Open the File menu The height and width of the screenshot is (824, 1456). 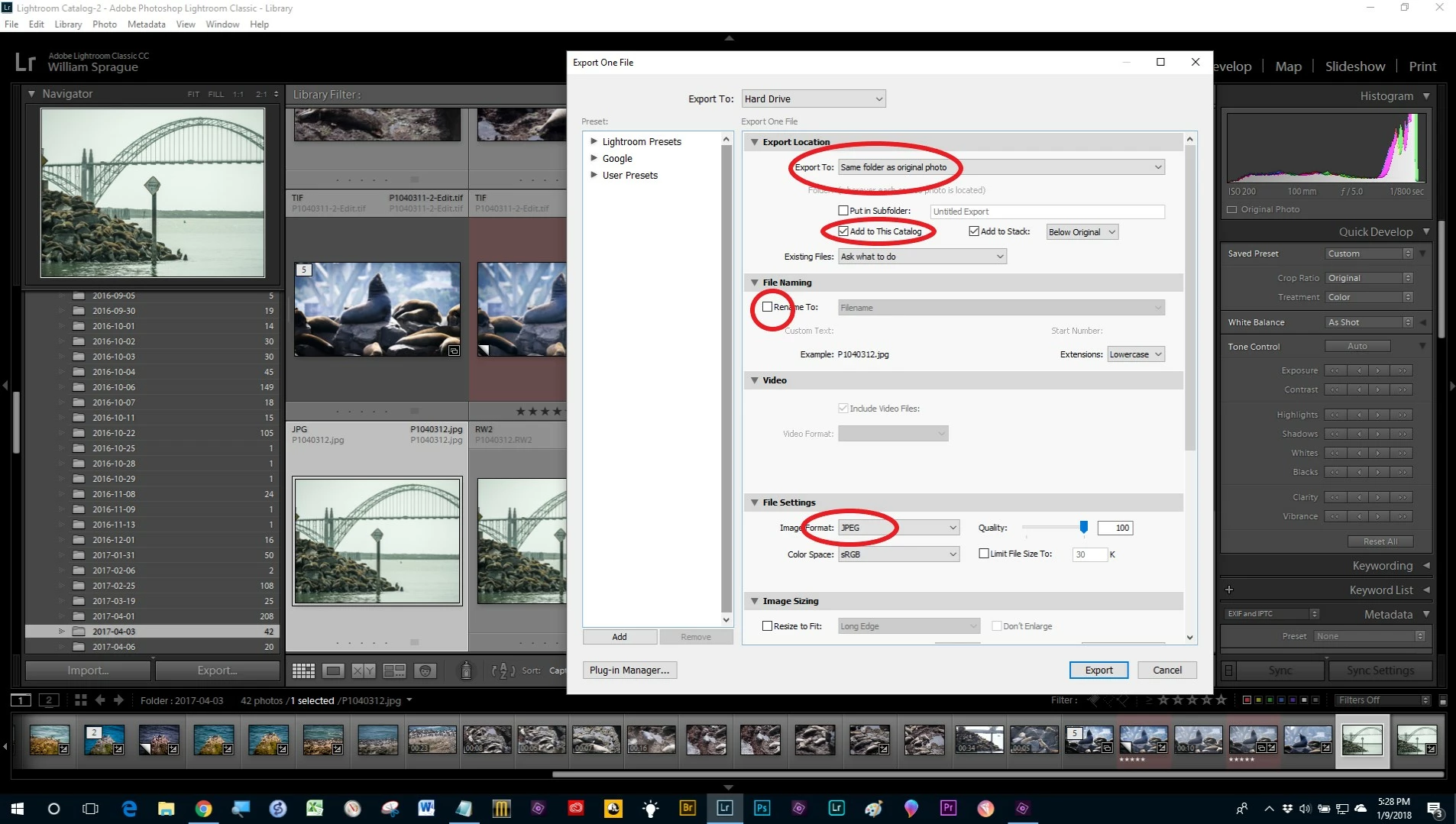pos(11,24)
